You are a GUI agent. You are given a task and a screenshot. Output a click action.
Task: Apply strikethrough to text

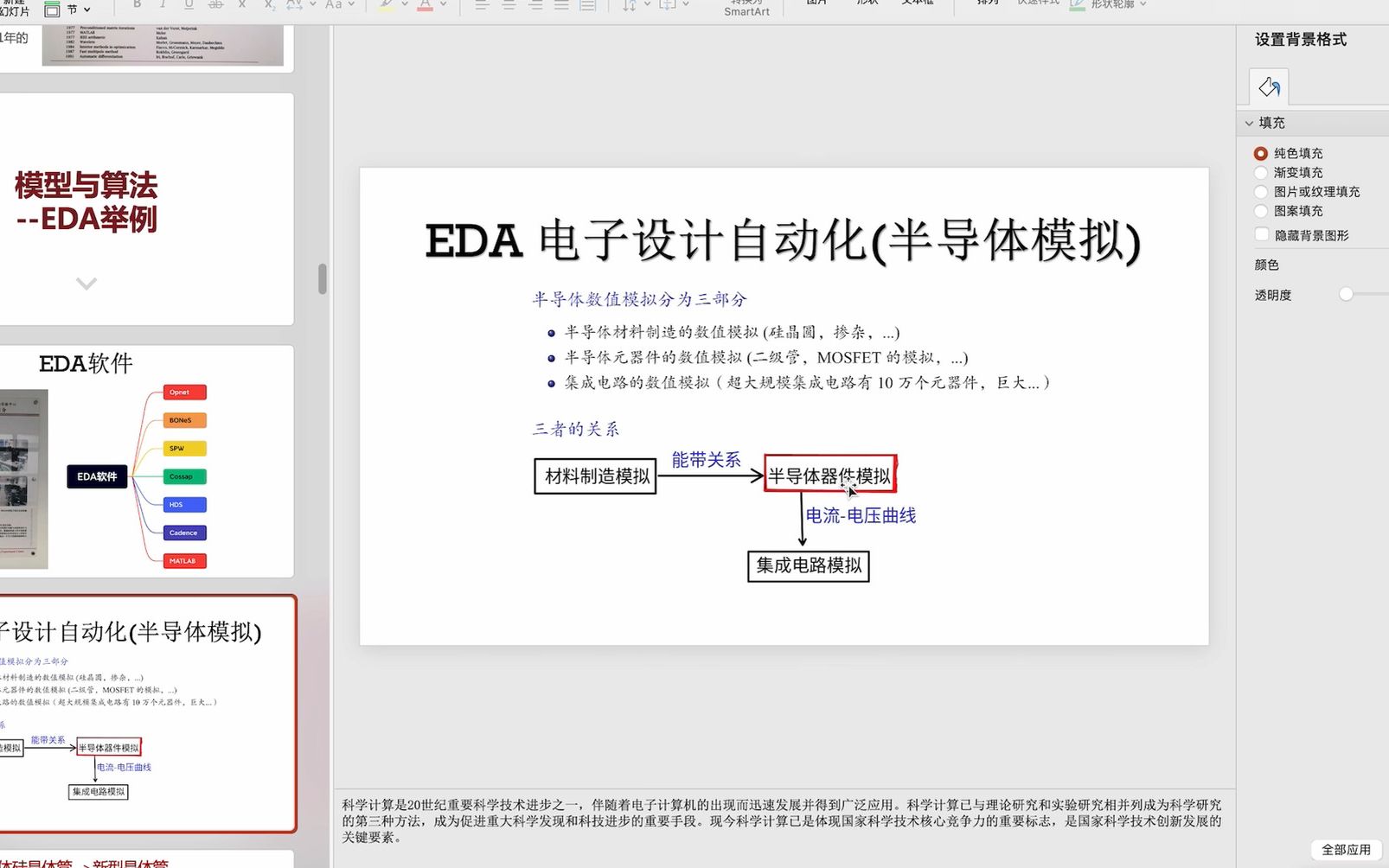tap(215, 4)
